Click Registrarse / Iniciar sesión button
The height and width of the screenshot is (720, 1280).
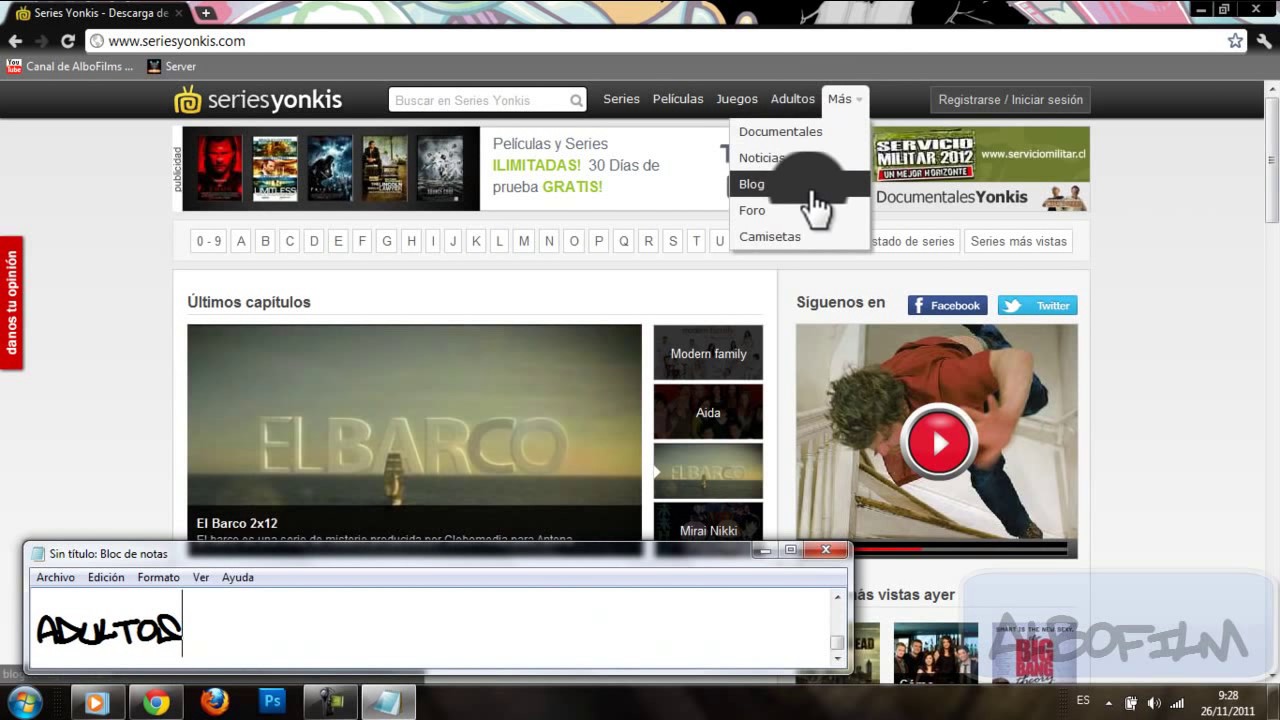click(x=1010, y=100)
